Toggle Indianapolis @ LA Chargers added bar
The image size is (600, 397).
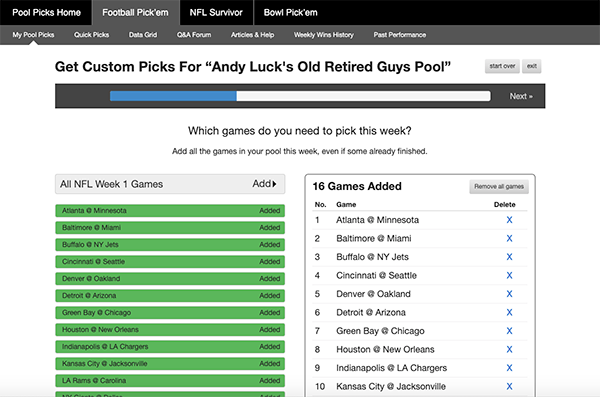170,346
